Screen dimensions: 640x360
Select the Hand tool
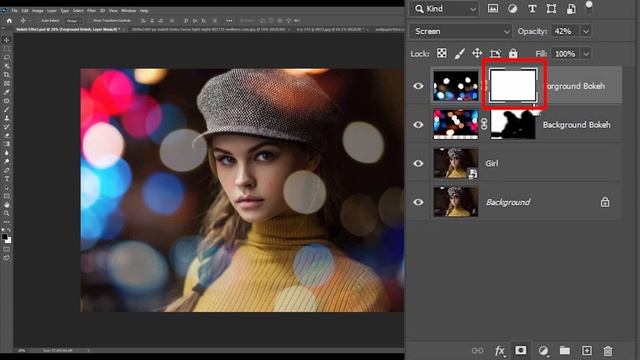[x=7, y=205]
